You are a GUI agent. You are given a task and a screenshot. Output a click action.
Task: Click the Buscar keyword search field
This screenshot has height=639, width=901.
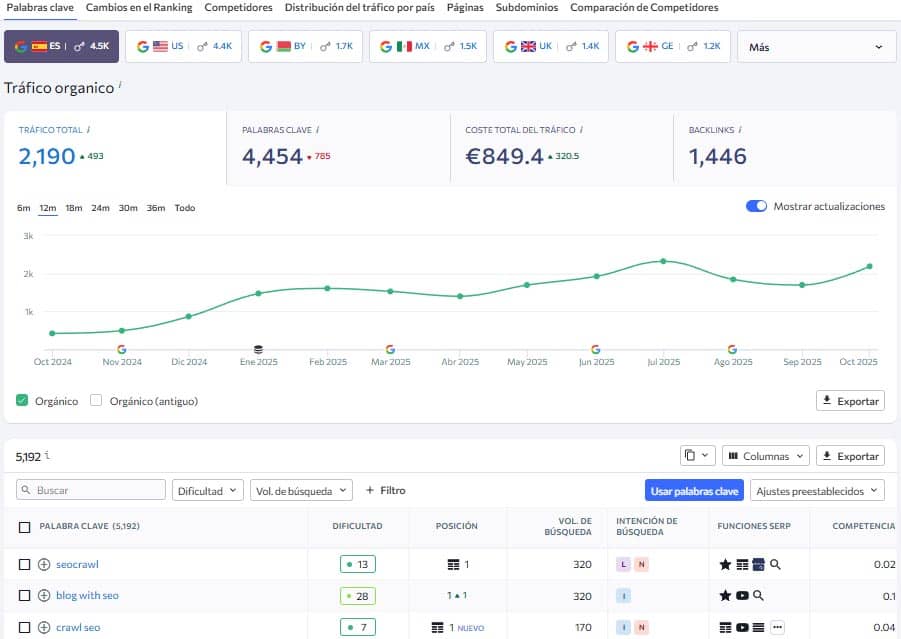91,490
